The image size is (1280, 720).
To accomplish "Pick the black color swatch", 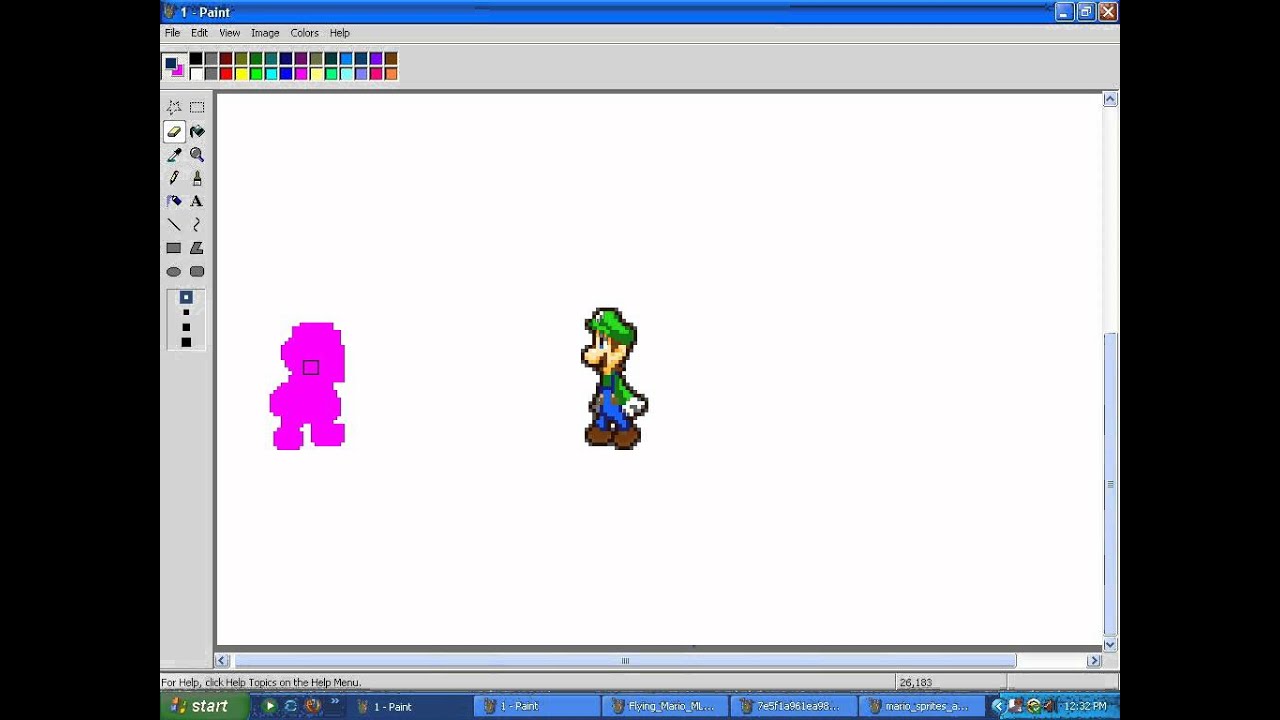I will [x=196, y=59].
